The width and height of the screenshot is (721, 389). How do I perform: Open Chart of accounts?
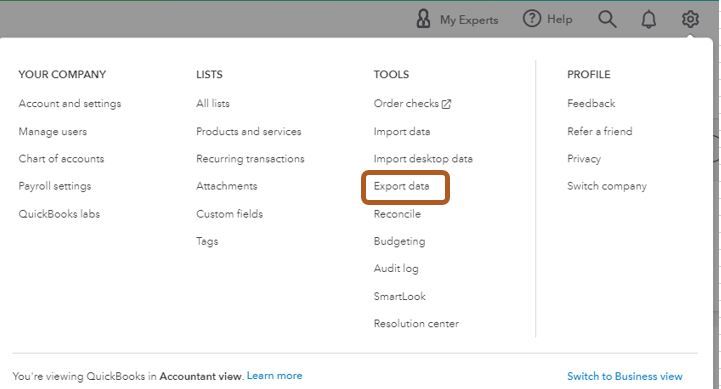point(61,159)
